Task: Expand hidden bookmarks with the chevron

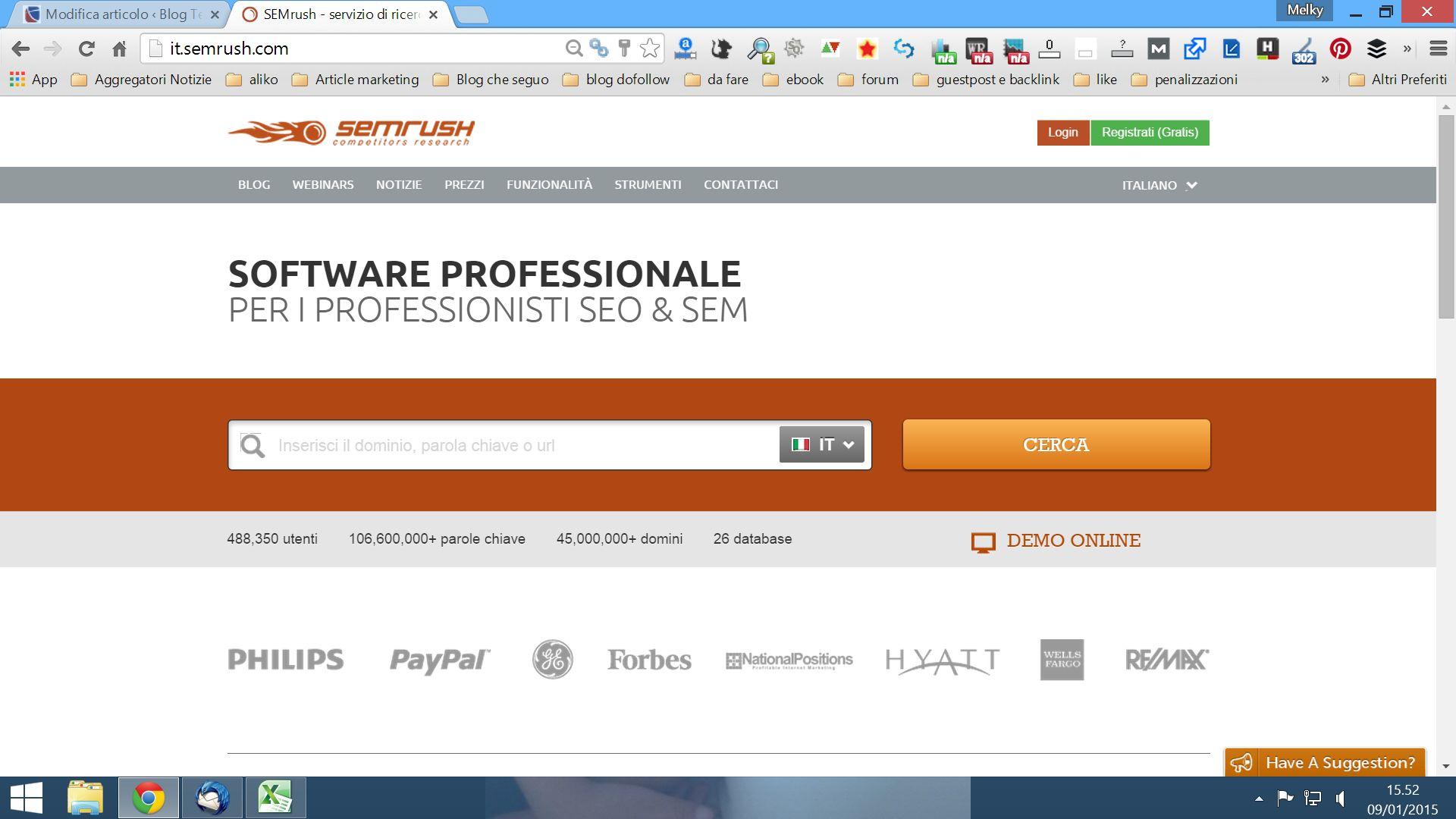Action: (x=1325, y=80)
